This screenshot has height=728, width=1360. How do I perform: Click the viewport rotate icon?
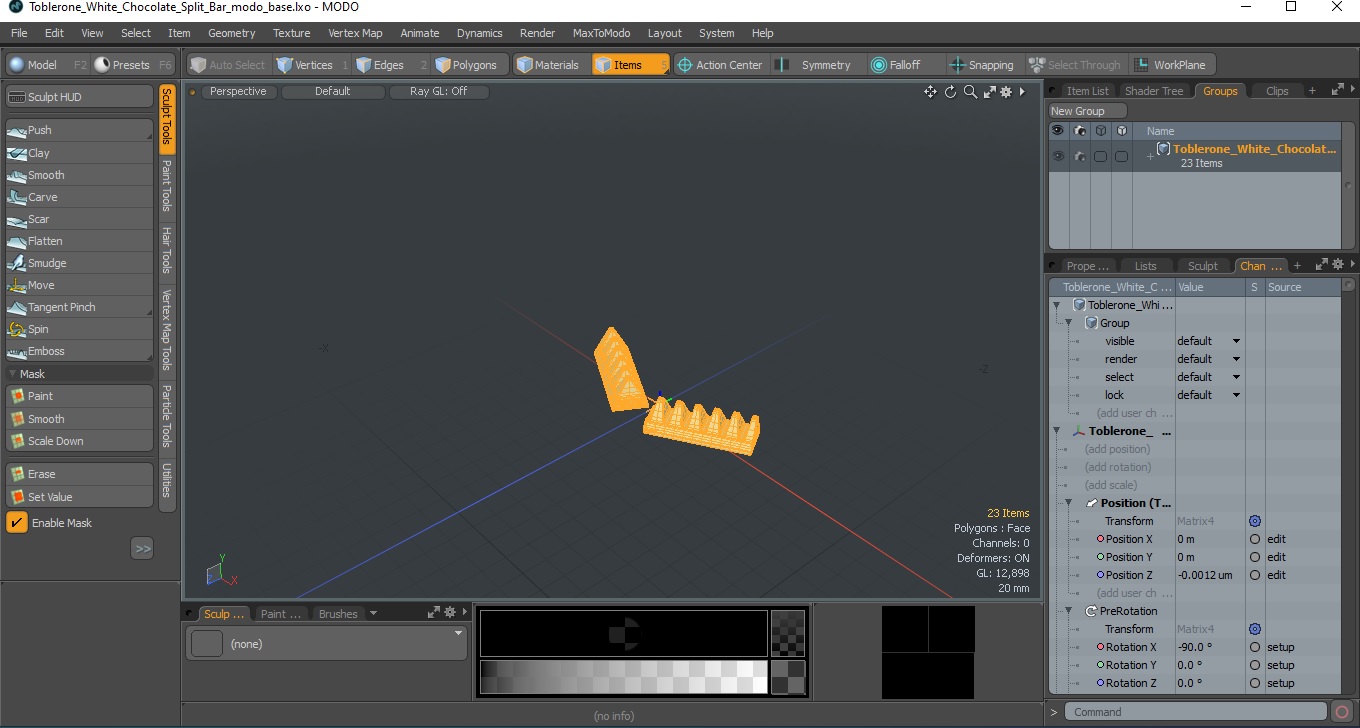tap(950, 92)
